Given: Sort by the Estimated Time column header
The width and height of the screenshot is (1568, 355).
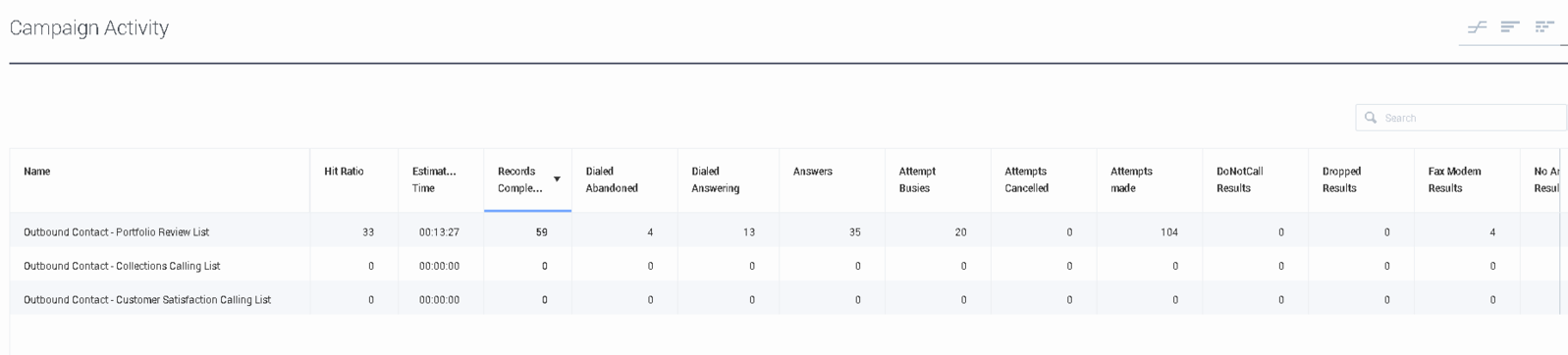Looking at the screenshot, I should [x=434, y=179].
